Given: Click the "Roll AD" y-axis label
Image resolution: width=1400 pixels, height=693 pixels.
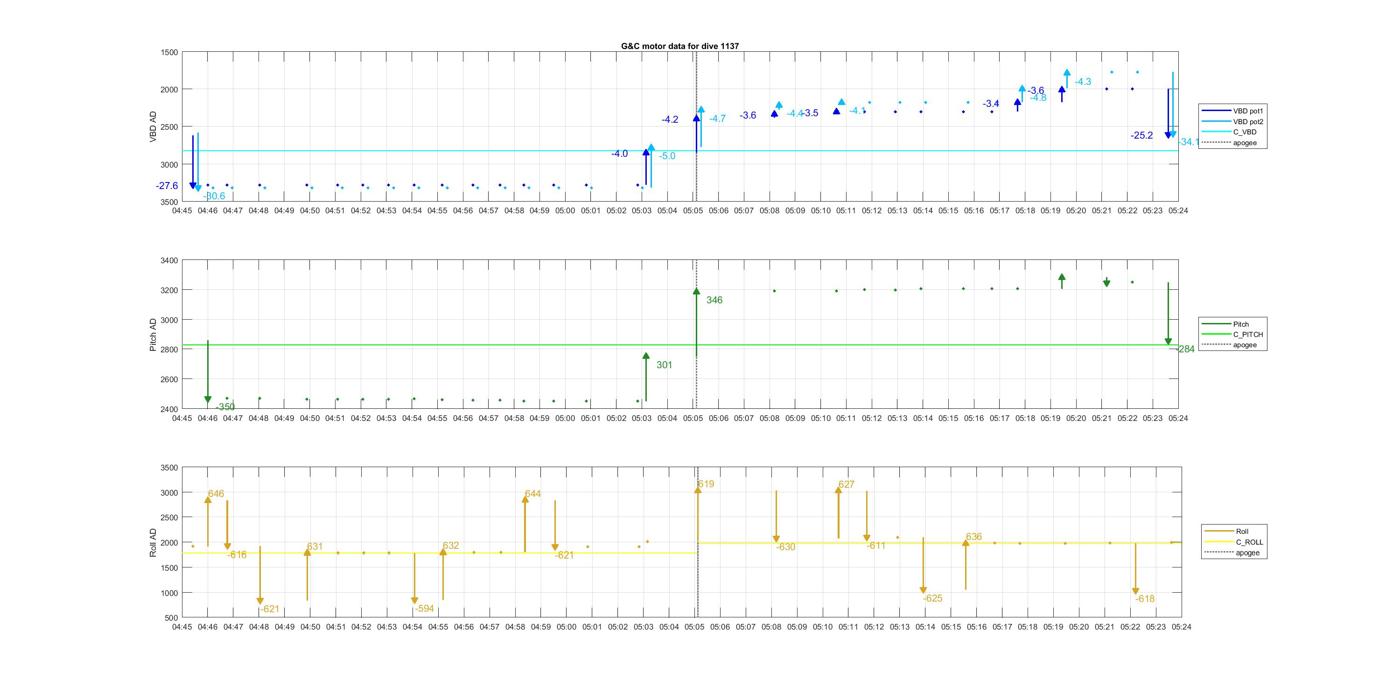Looking at the screenshot, I should tap(153, 542).
